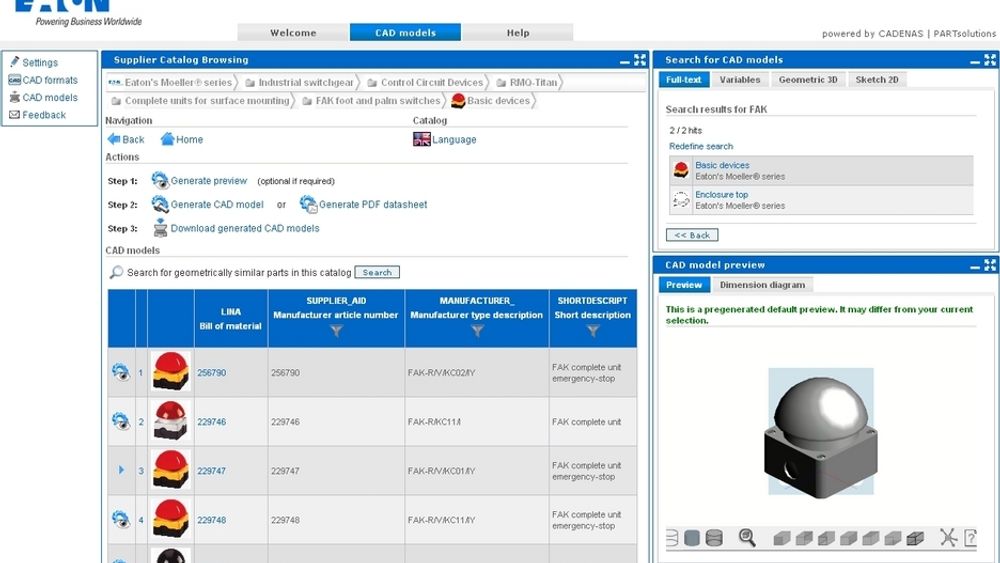Select the Sketch 2D search tab
Image resolution: width=1000 pixels, height=563 pixels.
coord(877,80)
